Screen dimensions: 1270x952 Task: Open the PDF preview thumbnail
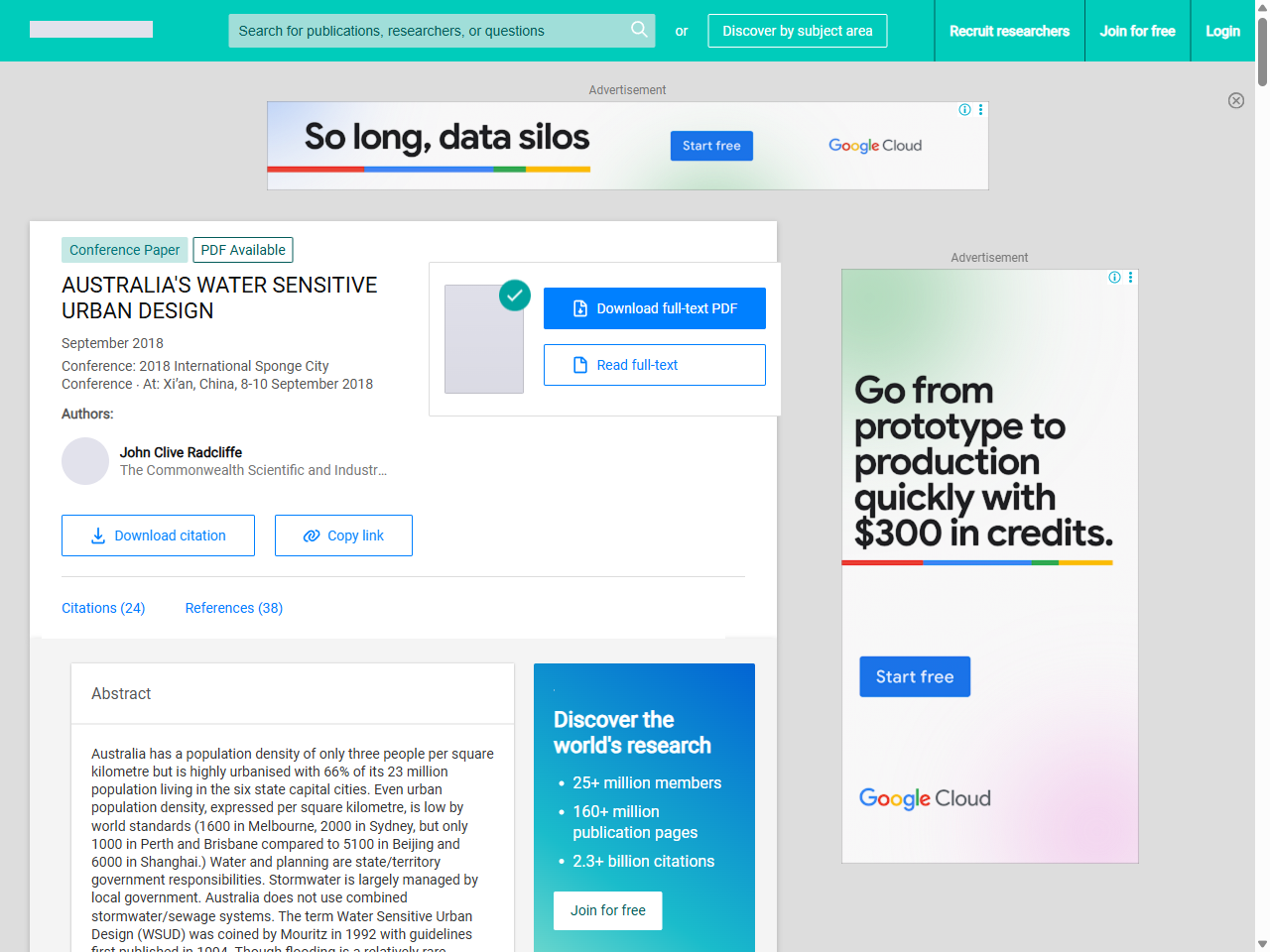pyautogui.click(x=484, y=342)
